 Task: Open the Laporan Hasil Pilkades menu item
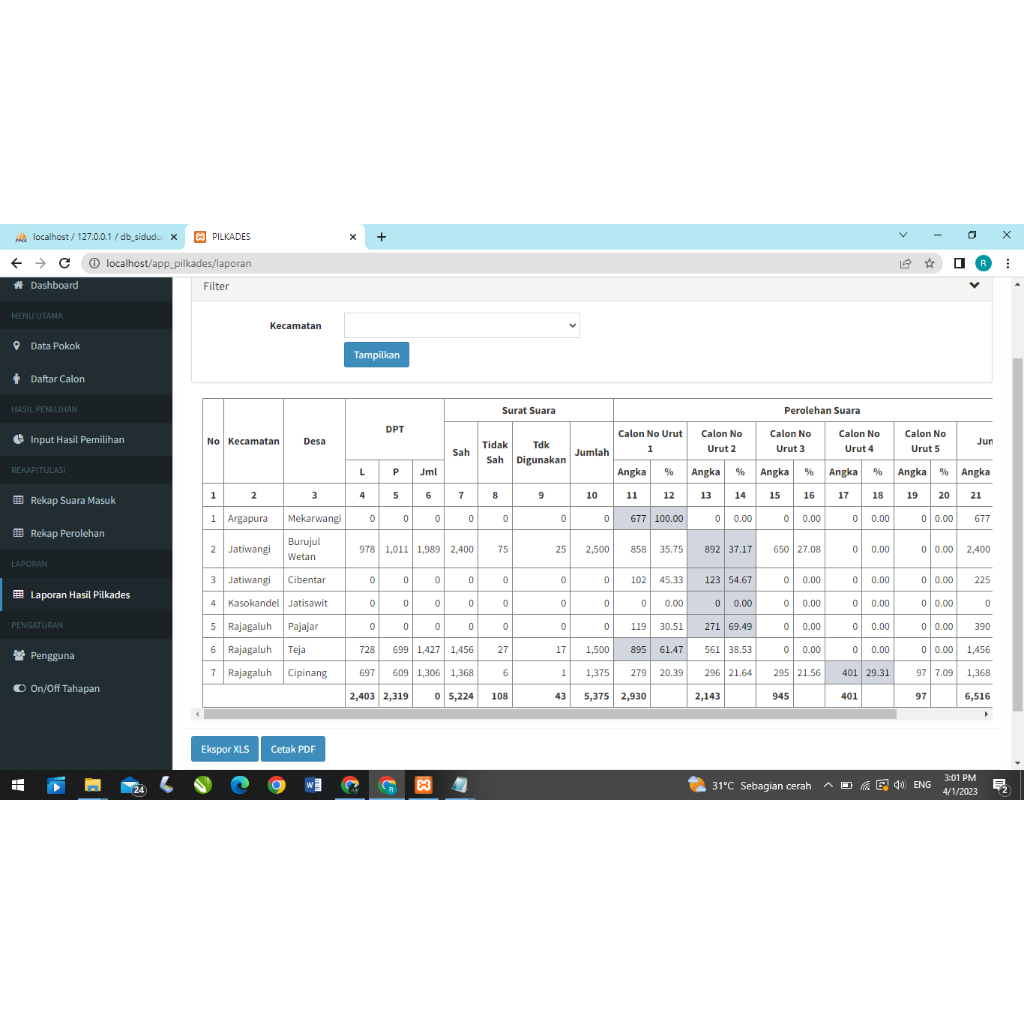click(x=86, y=594)
